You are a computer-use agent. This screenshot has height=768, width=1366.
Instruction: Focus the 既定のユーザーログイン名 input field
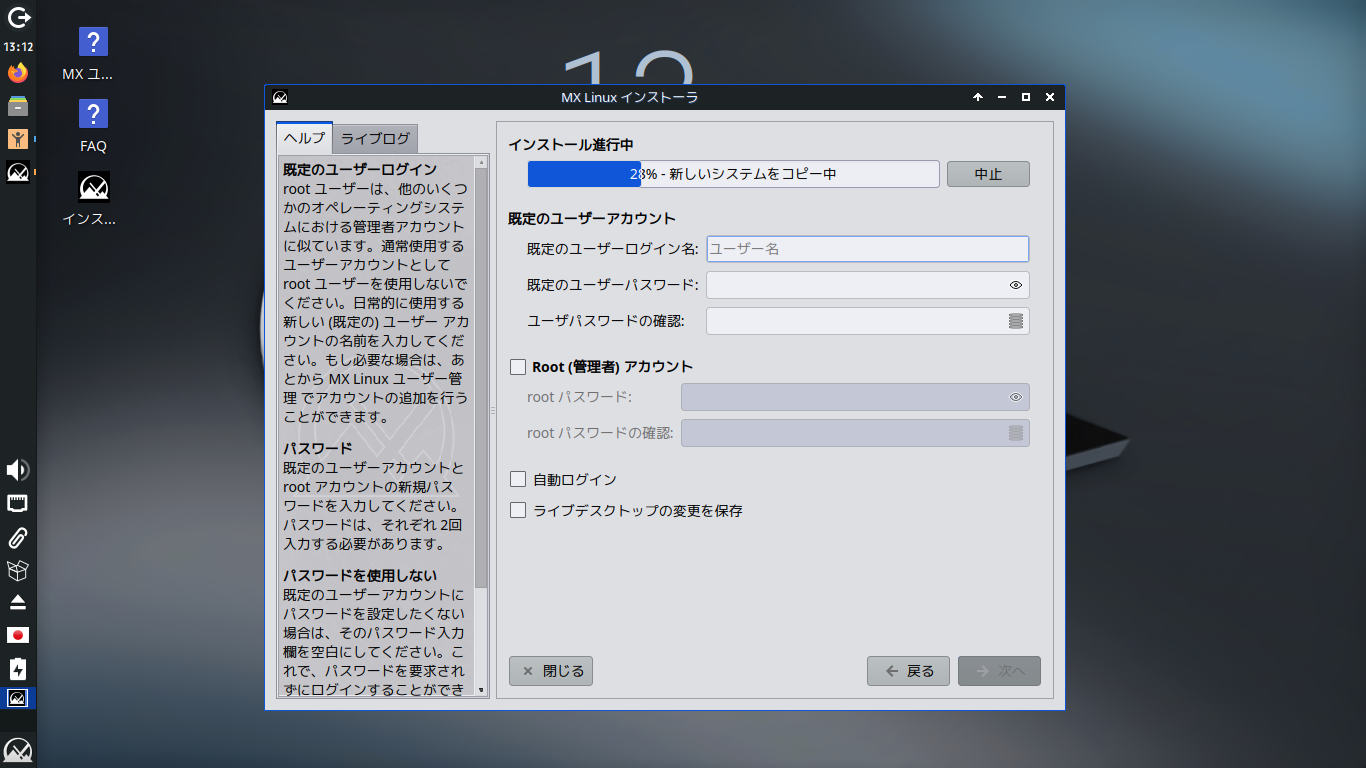[867, 249]
